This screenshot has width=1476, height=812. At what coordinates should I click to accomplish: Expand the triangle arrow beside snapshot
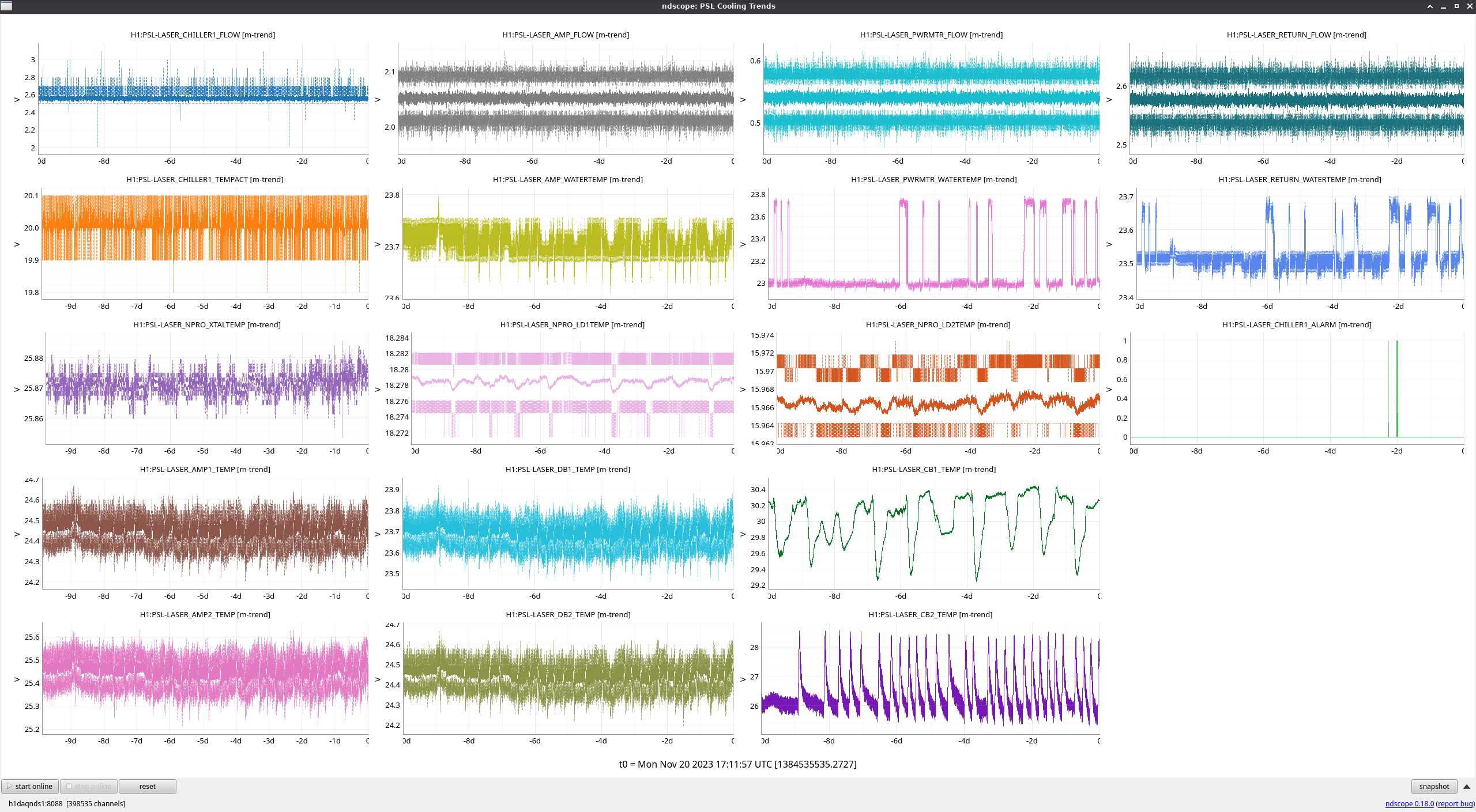1466,786
